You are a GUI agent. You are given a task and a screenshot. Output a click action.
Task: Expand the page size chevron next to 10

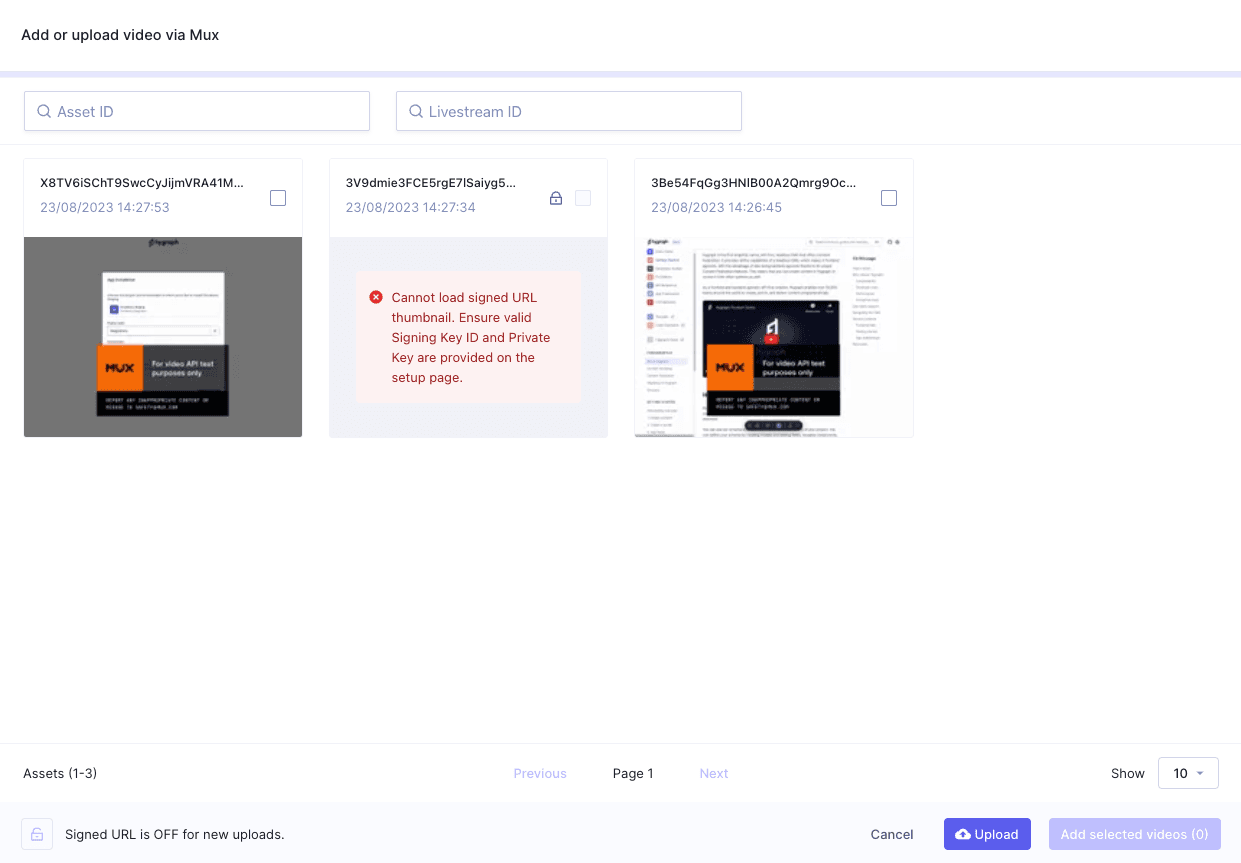[x=1201, y=773]
